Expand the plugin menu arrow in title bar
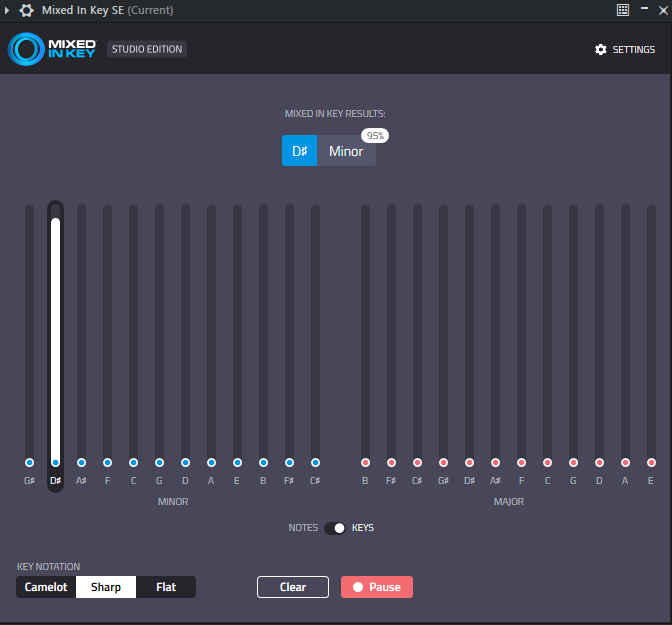 (7, 10)
